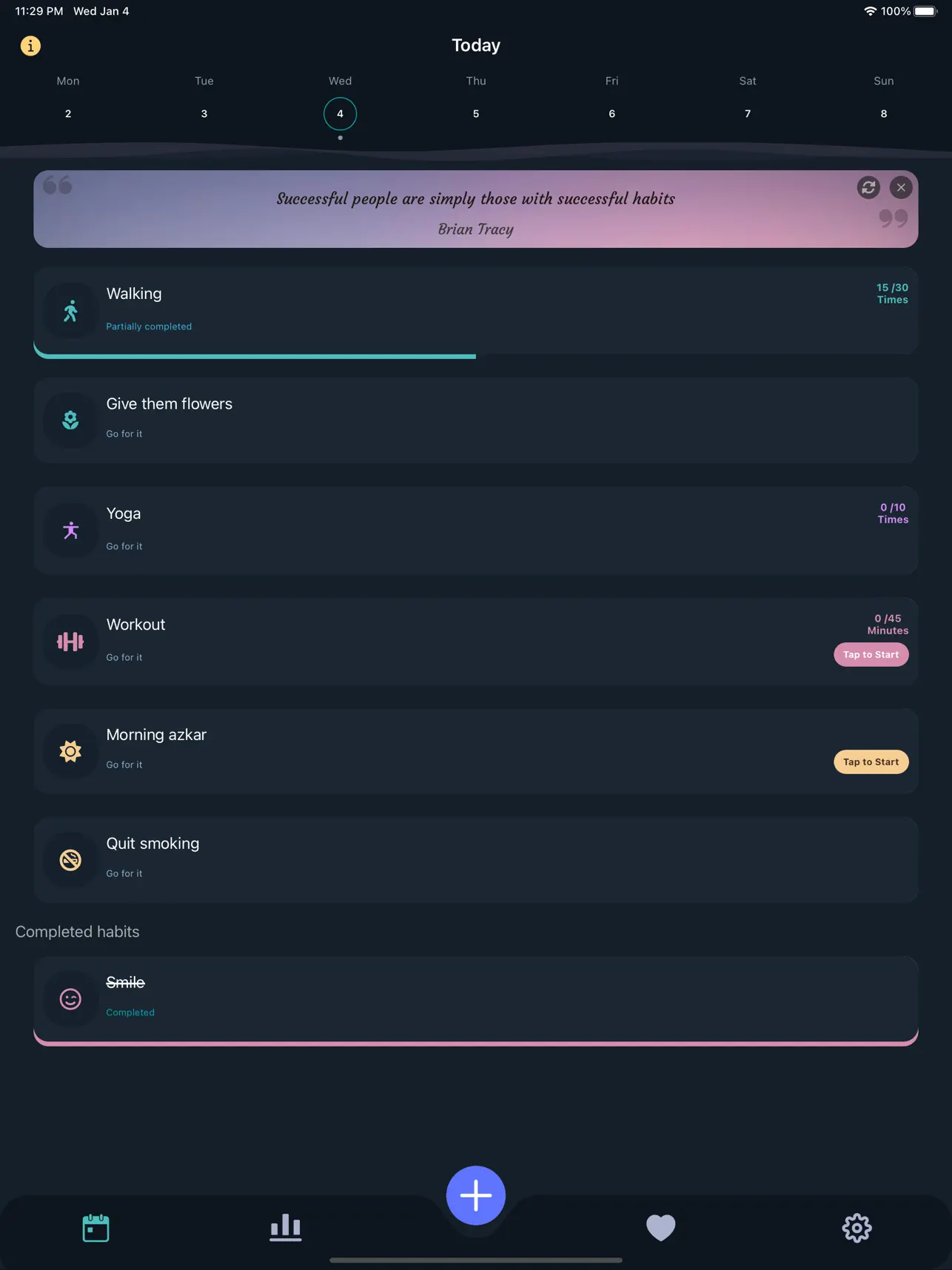Start the Workout timer
Viewport: 952px width, 1270px height.
point(871,654)
